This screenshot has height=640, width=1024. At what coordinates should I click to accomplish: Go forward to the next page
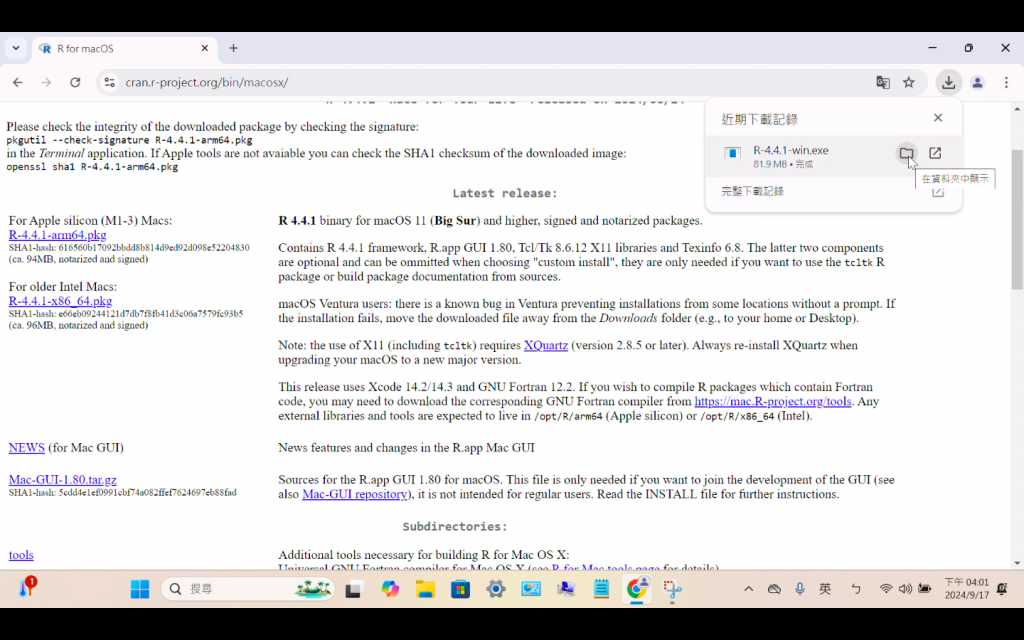(x=46, y=82)
